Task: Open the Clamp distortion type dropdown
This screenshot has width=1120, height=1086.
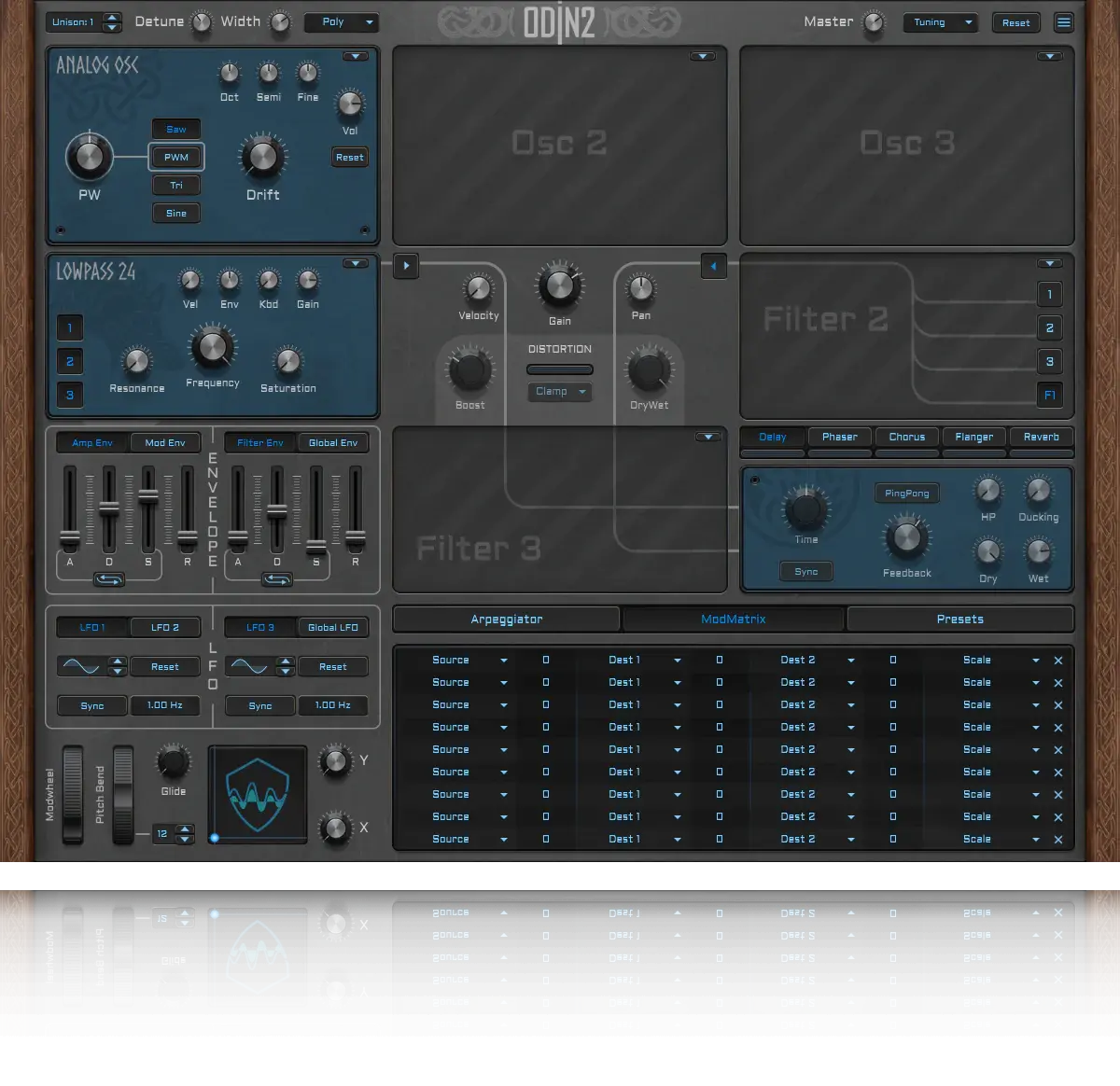Action: click(x=560, y=392)
